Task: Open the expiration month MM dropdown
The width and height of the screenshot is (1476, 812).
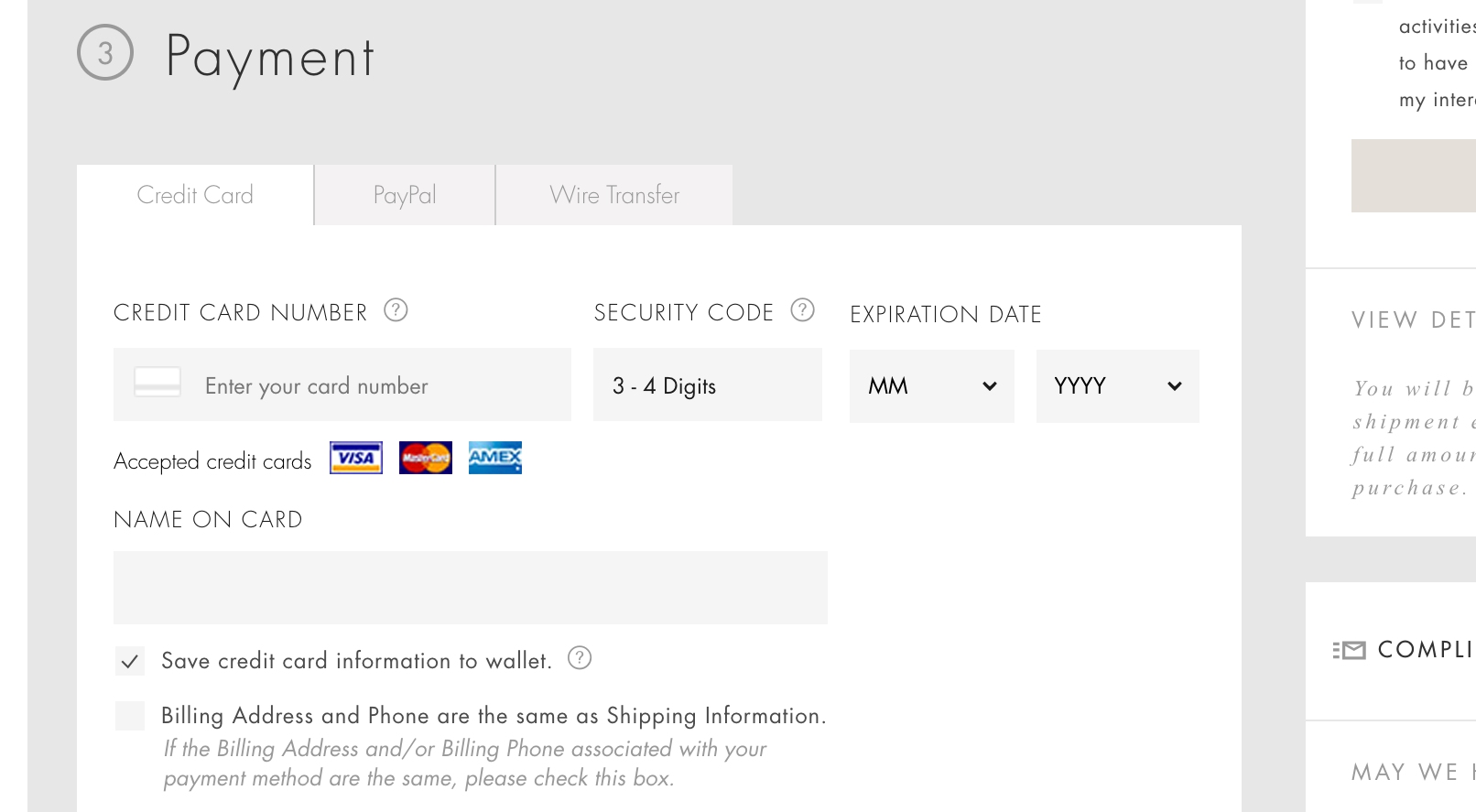Action: click(x=931, y=385)
